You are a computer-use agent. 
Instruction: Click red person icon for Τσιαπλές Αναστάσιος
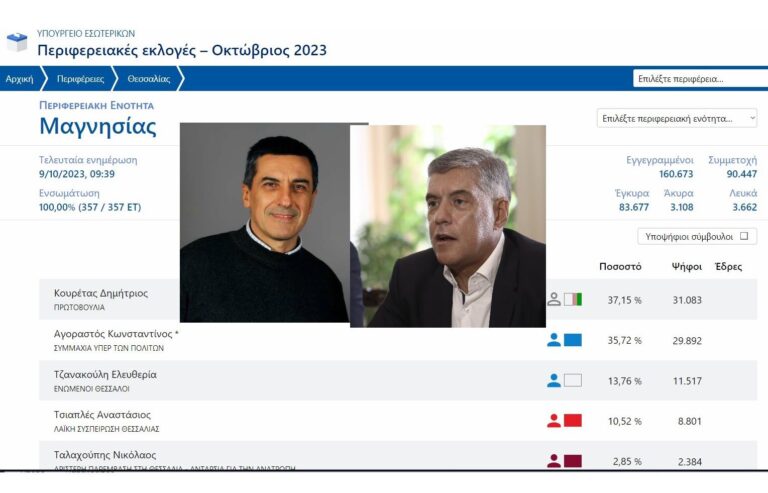coord(554,420)
